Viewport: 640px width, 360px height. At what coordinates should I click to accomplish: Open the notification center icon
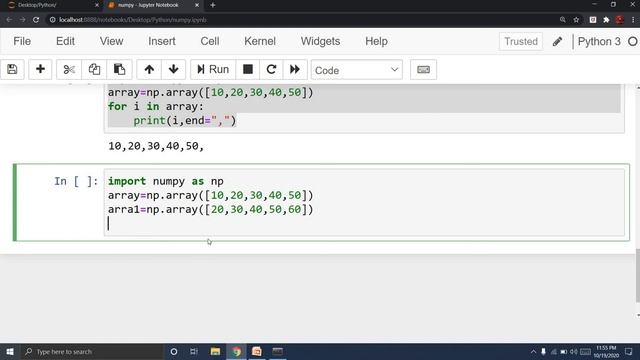[629, 352]
